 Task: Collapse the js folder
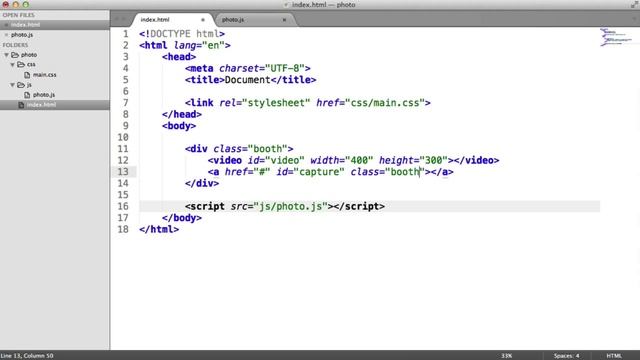point(12,85)
